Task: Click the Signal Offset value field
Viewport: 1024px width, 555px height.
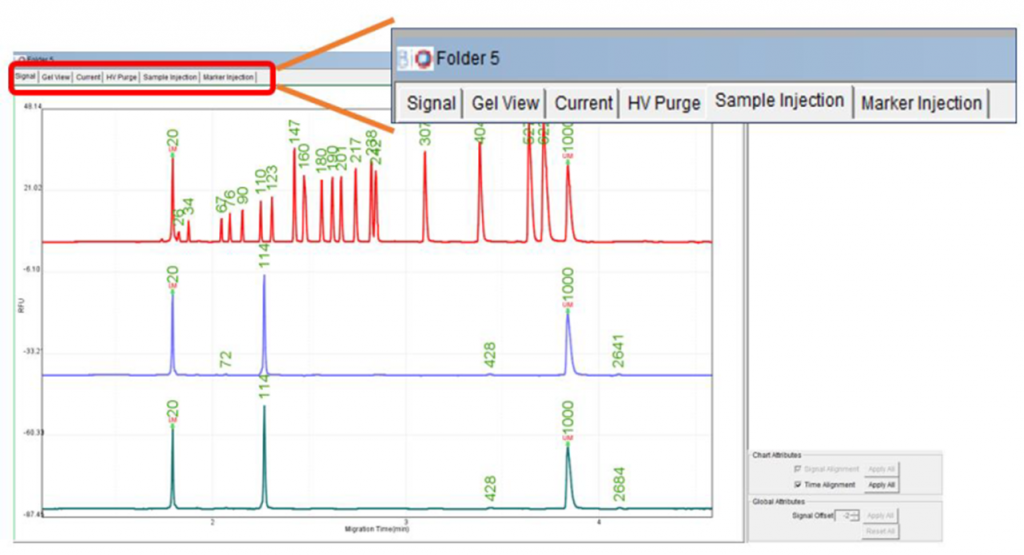Action: (x=843, y=515)
